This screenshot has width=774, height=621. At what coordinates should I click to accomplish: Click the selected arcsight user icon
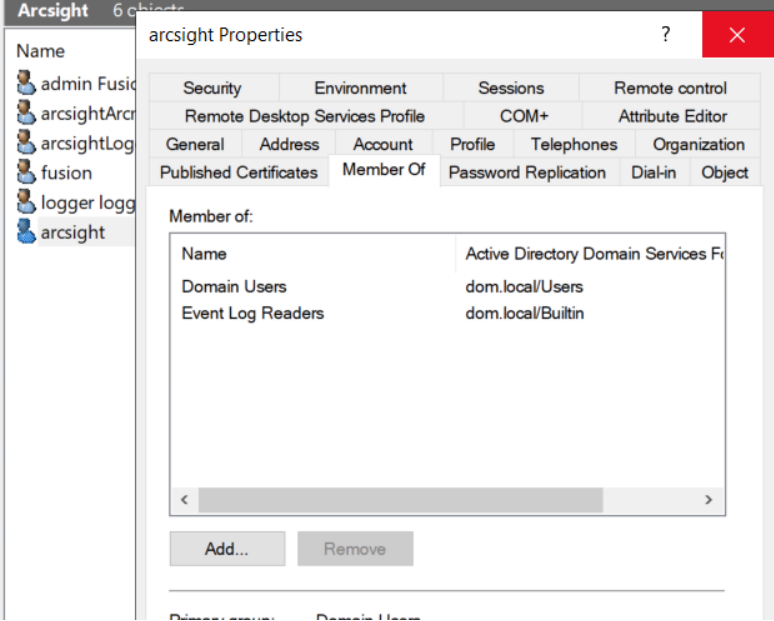(x=26, y=231)
